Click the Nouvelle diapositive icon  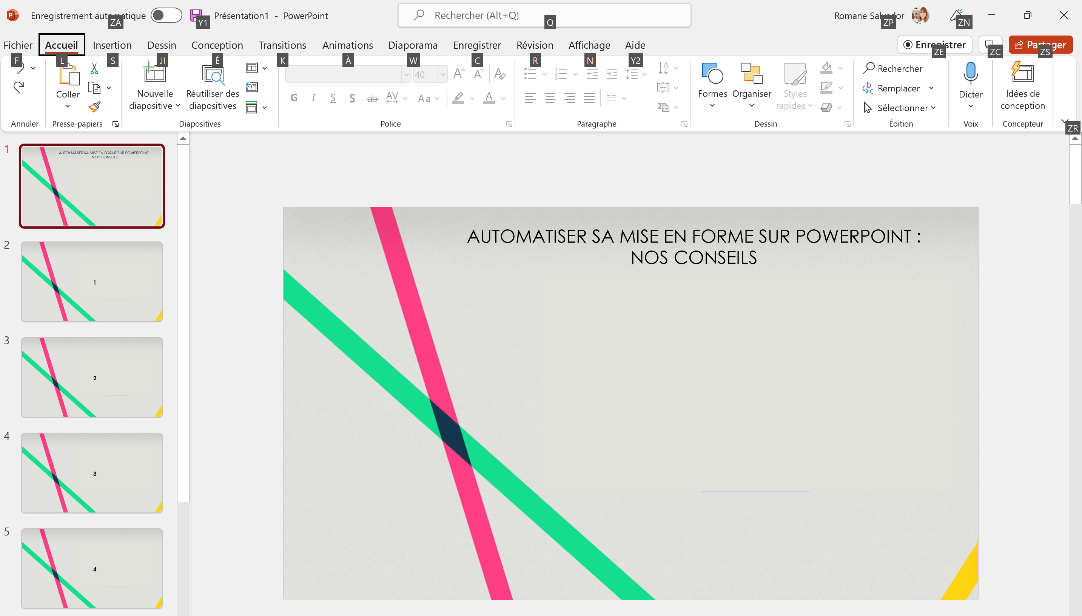(x=154, y=73)
